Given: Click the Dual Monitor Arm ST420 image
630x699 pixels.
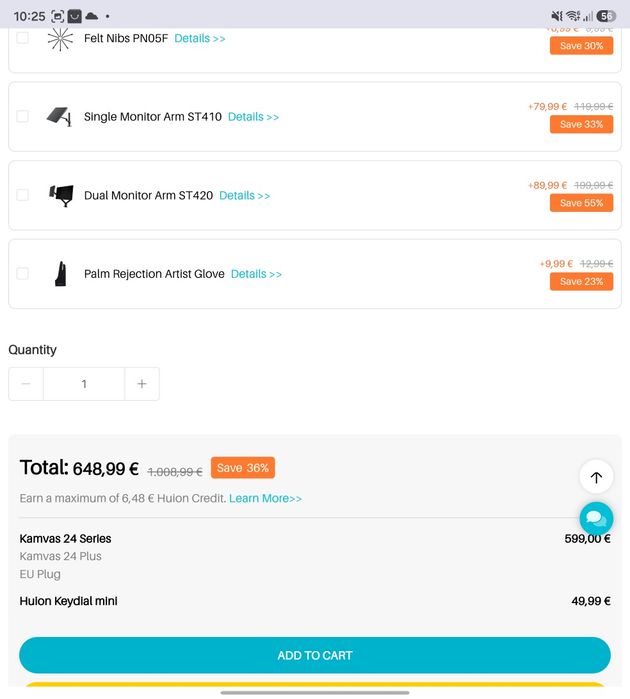Looking at the screenshot, I should 61,195.
